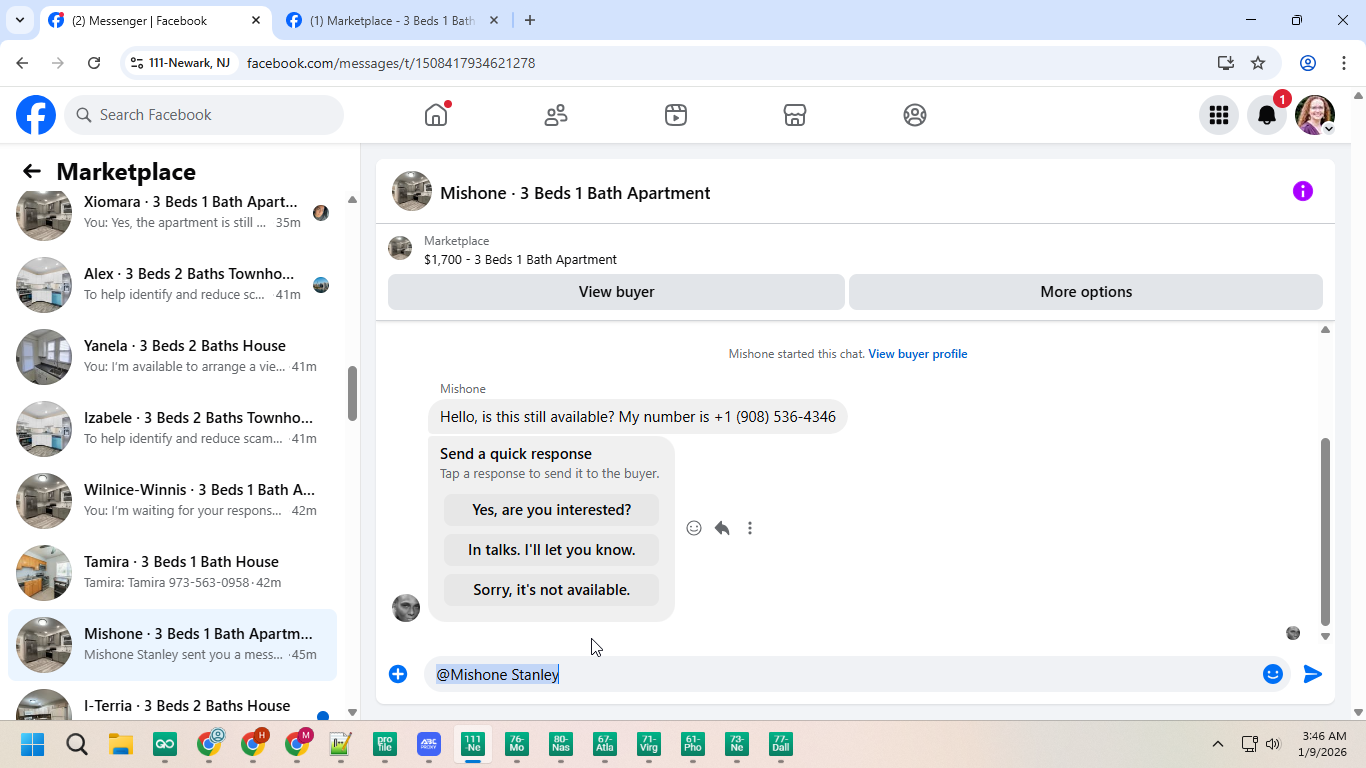Go to the Facebook Home feed icon

436,115
